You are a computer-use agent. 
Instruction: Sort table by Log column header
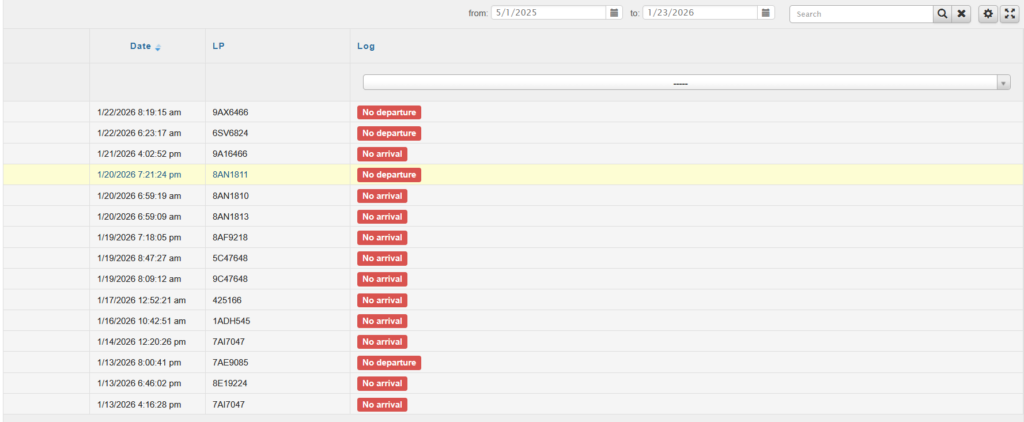tap(366, 46)
